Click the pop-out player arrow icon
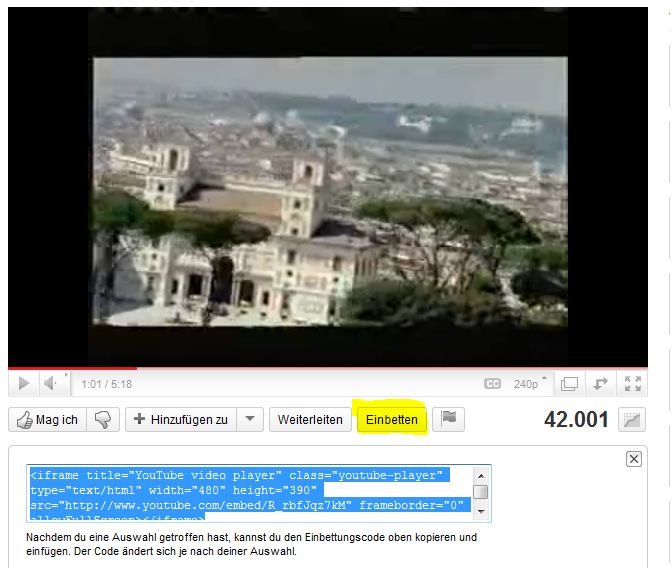Viewport: 672px width, 570px height. tap(600, 384)
